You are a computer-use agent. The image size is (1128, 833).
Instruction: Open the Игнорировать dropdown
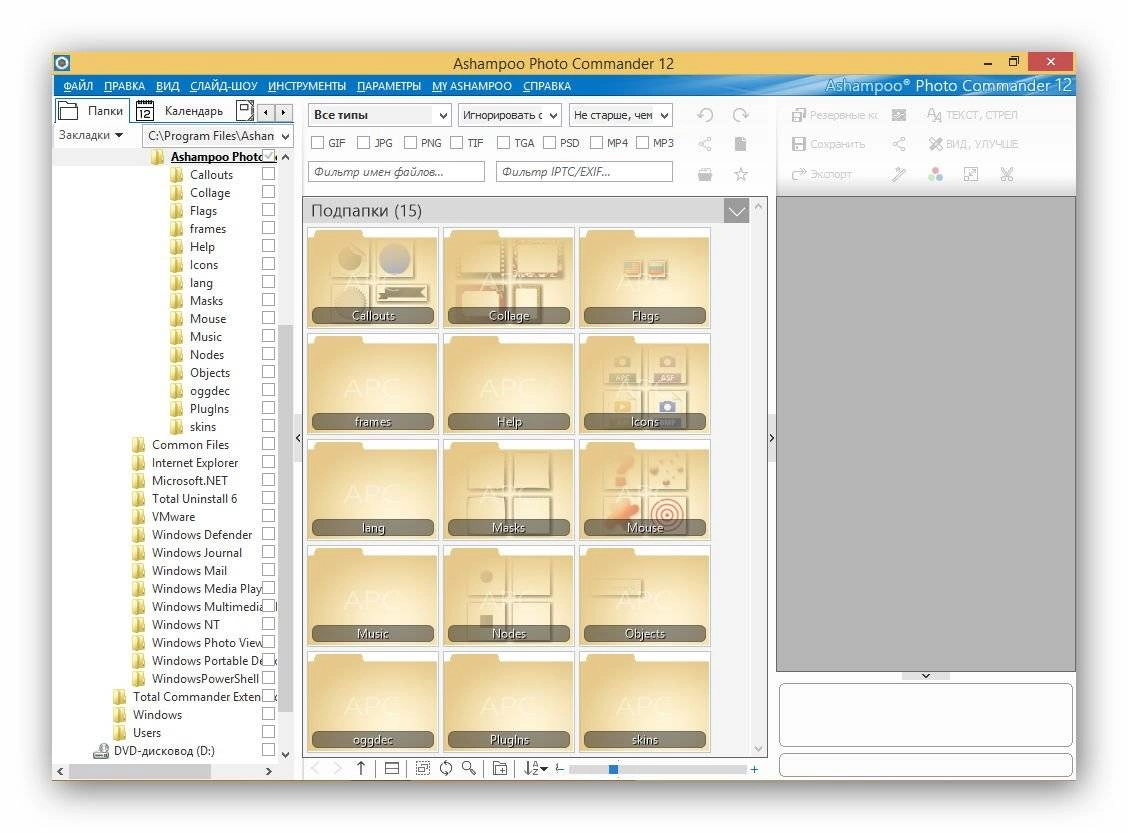[510, 115]
